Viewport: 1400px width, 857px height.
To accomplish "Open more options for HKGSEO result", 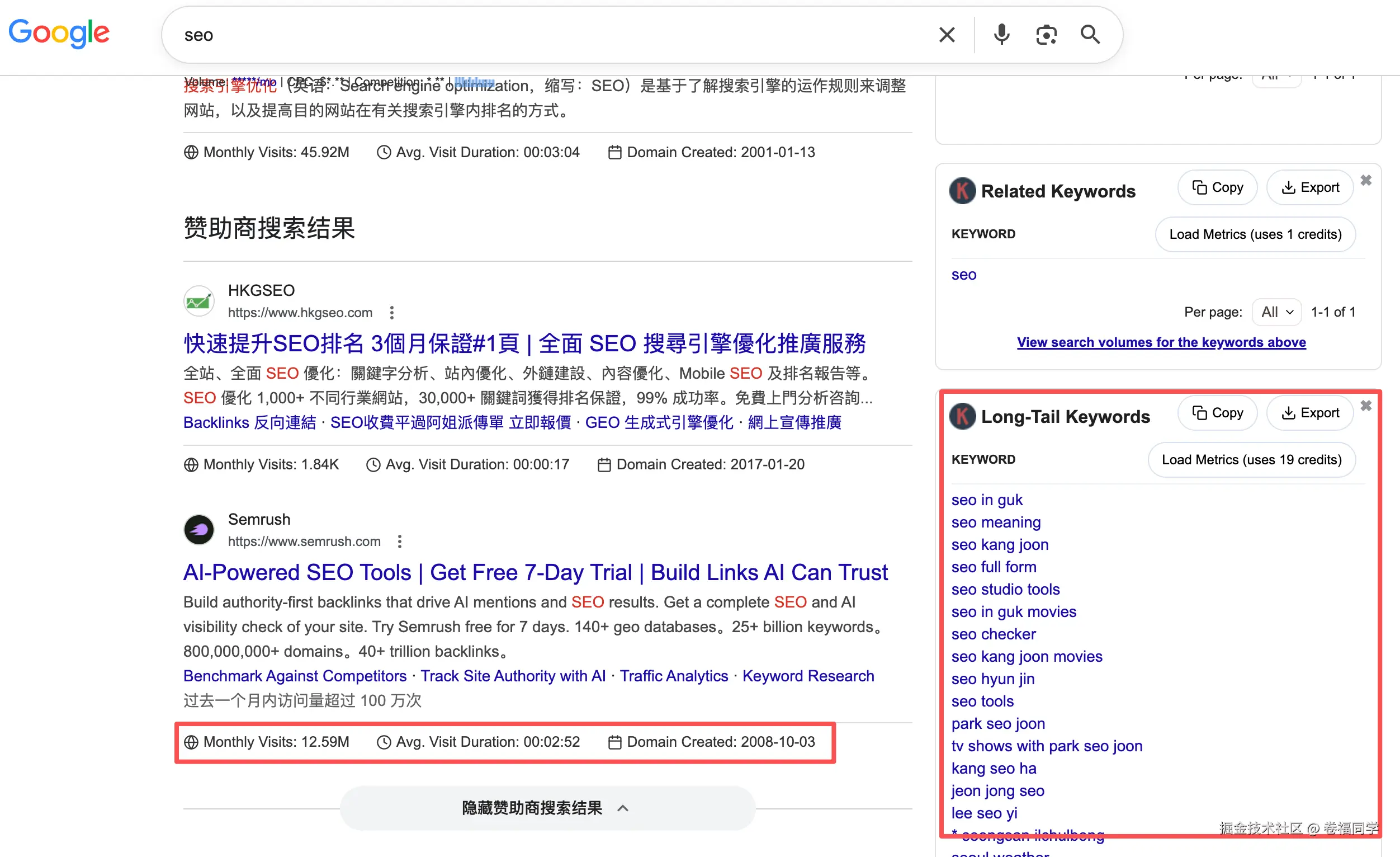I will [391, 313].
